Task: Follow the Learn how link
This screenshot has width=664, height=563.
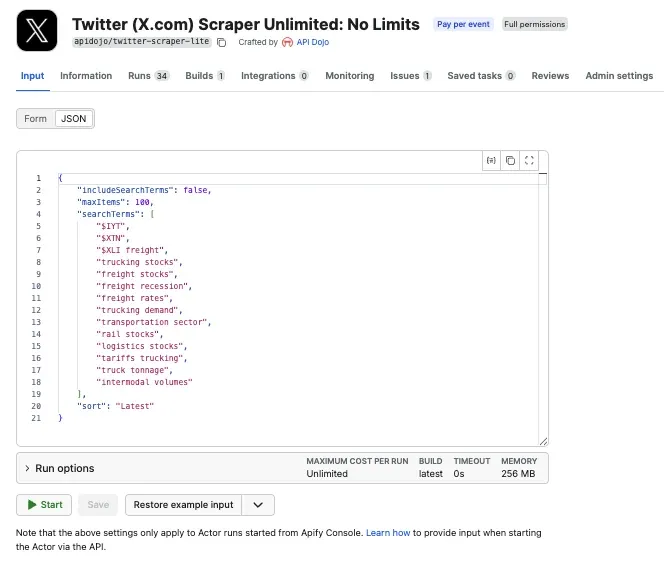Action: 388,533
